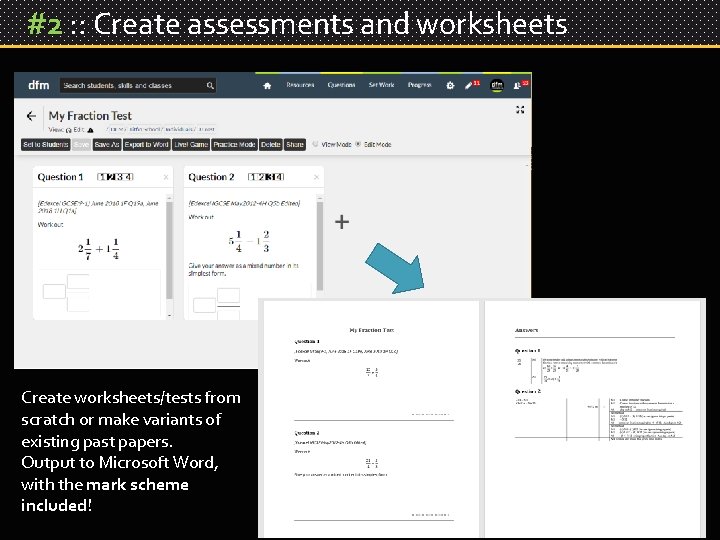The image size is (720, 540).
Task: Click the Question 2 card scrollbar
Action: pyautogui.click(x=320, y=244)
